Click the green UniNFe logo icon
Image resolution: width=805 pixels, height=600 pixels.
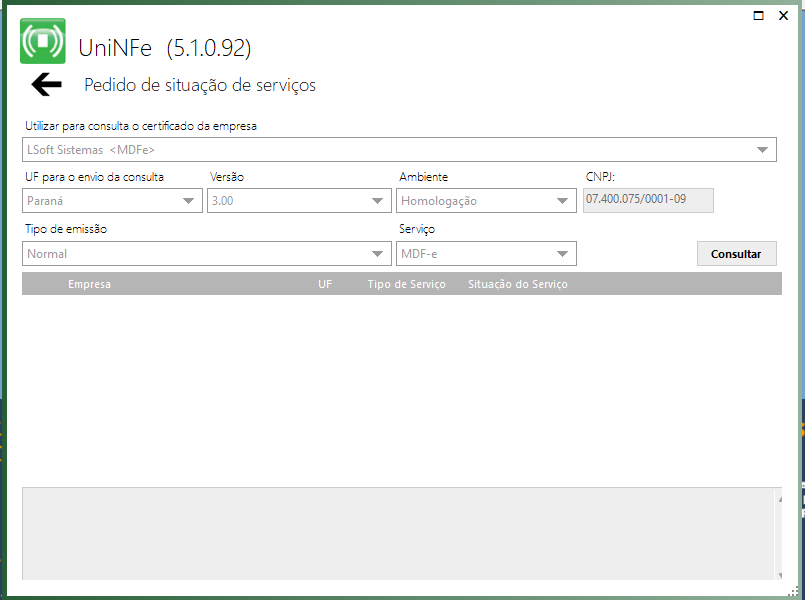(x=43, y=41)
